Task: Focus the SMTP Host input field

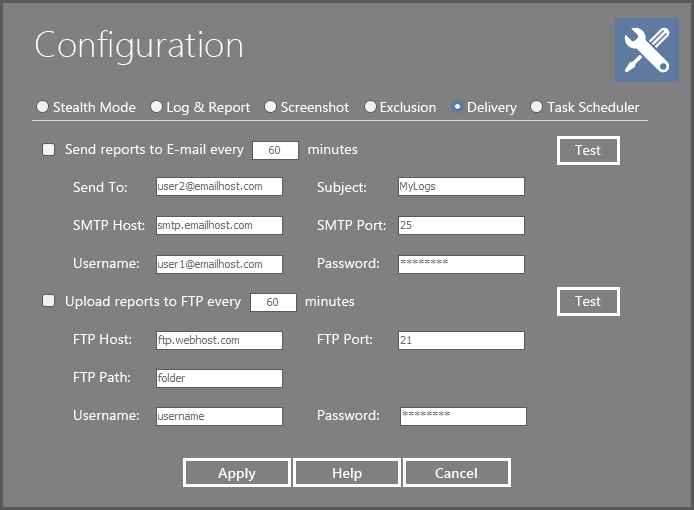Action: [219, 226]
